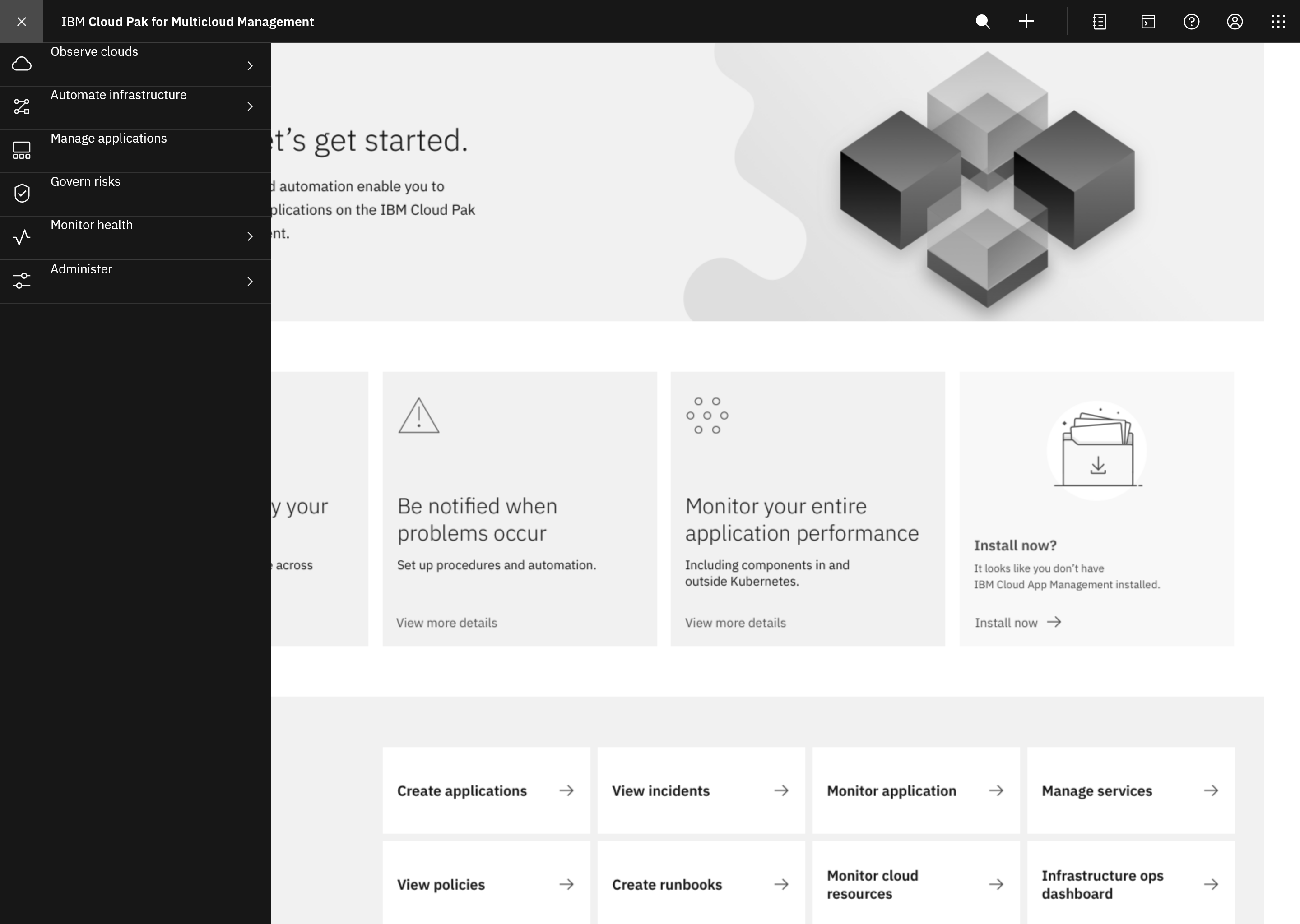Click the download folder illustration on install card
Image resolution: width=1300 pixels, height=924 pixels.
(1097, 451)
